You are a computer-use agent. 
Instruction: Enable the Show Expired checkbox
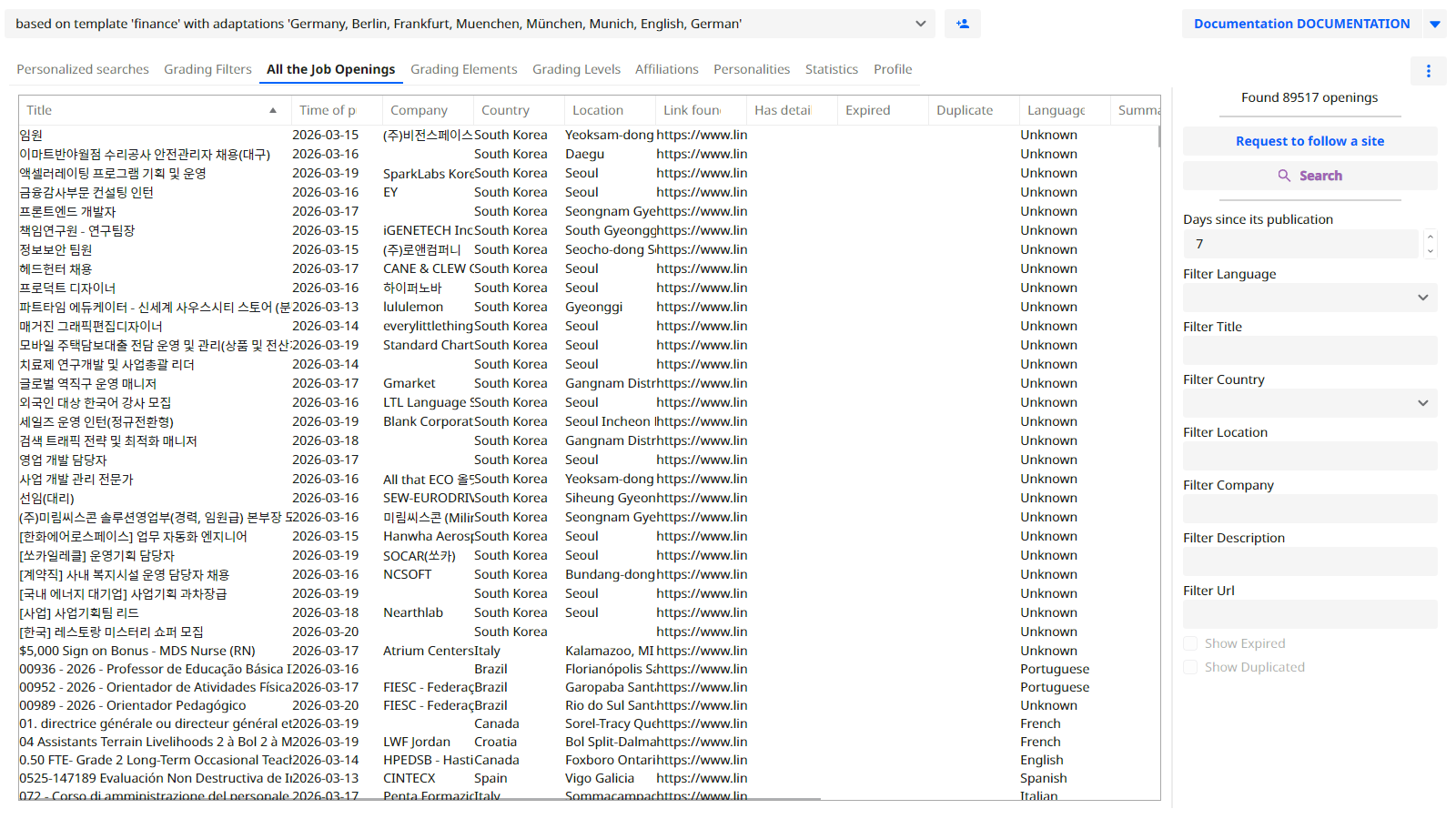(x=1190, y=643)
